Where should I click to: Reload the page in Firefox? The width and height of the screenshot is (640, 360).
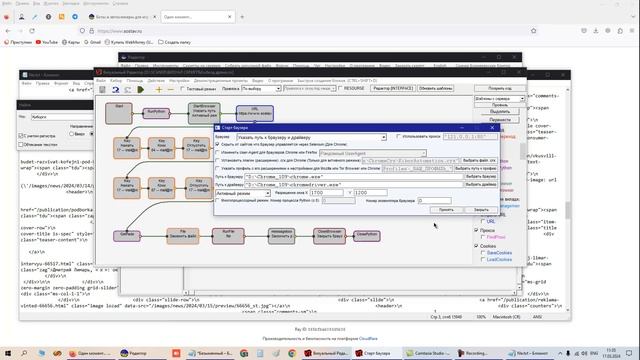[x=32, y=31]
